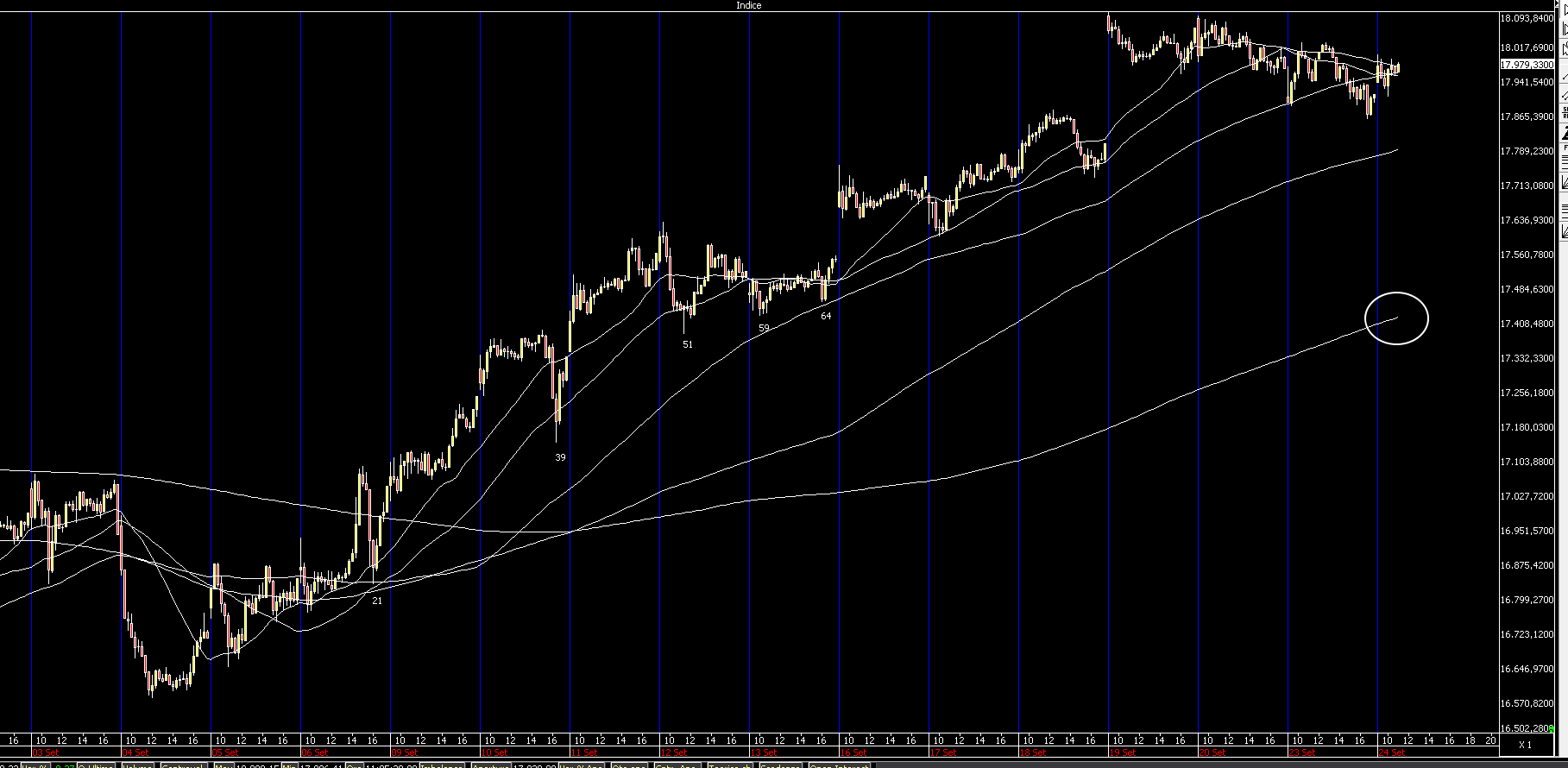Click the Indice chart title
This screenshot has height=768, width=1568.
click(748, 5)
